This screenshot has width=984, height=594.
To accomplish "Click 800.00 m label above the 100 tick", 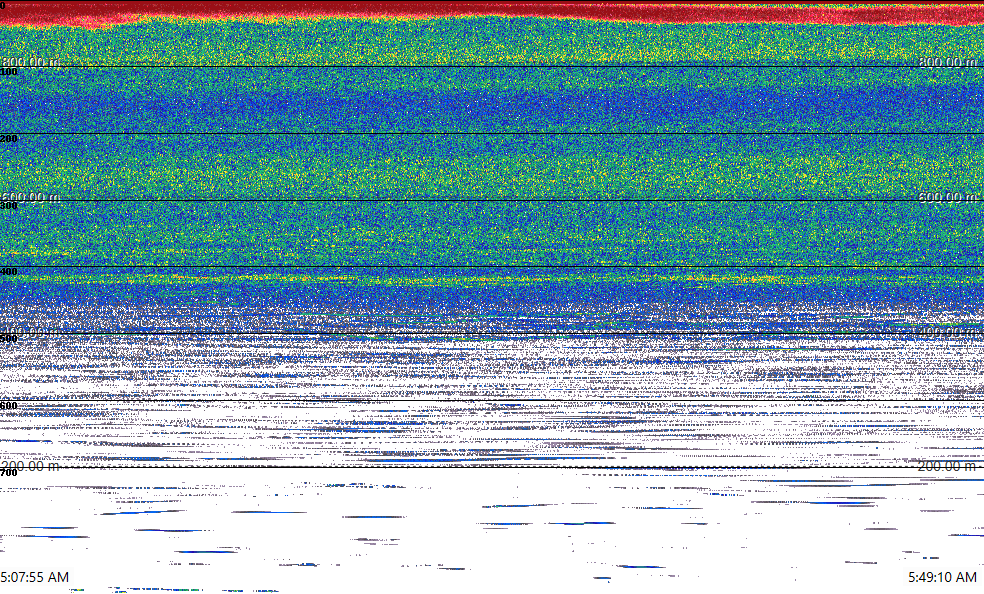I will pos(30,61).
